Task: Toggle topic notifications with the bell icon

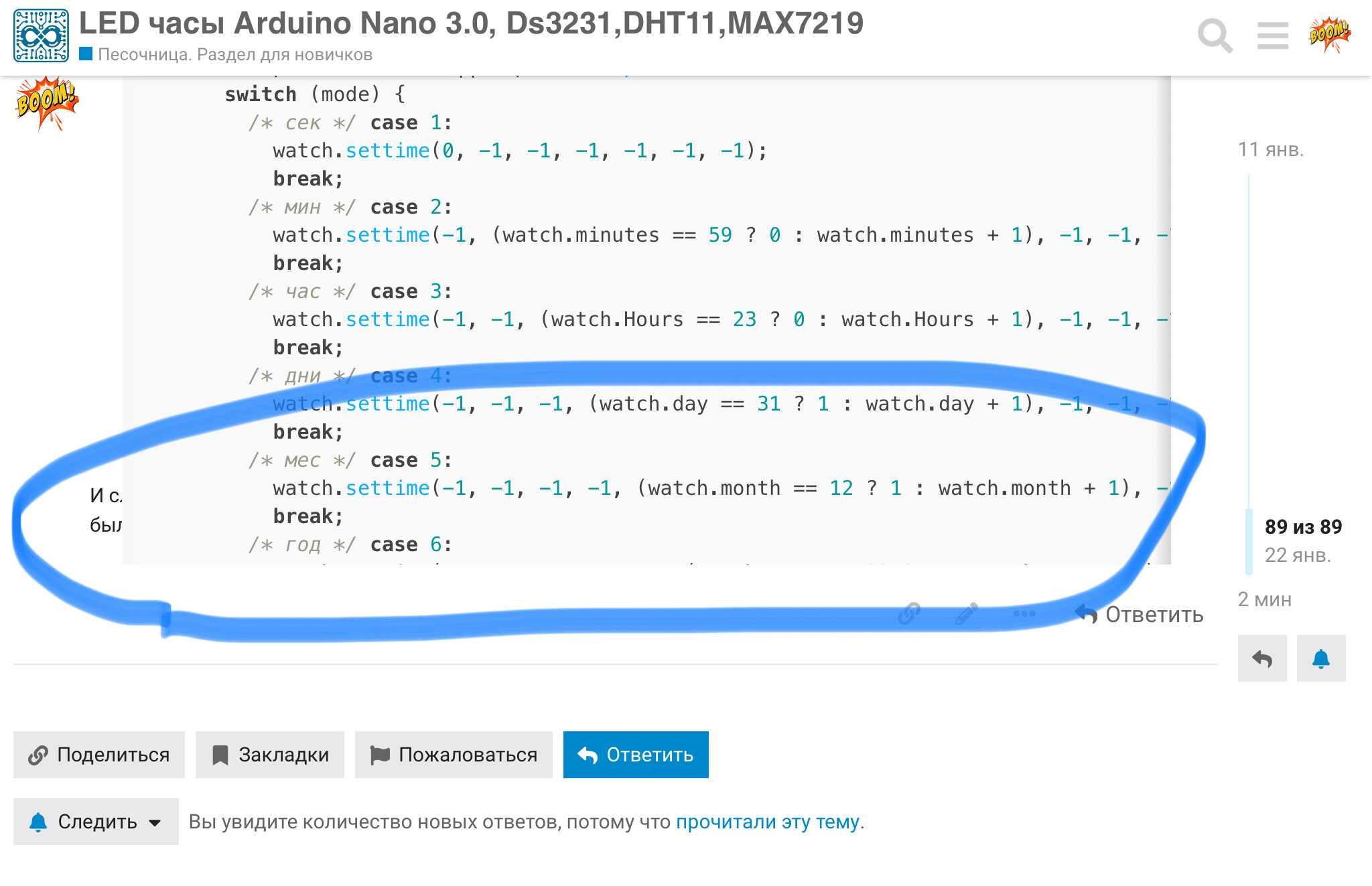Action: pyautogui.click(x=1321, y=659)
